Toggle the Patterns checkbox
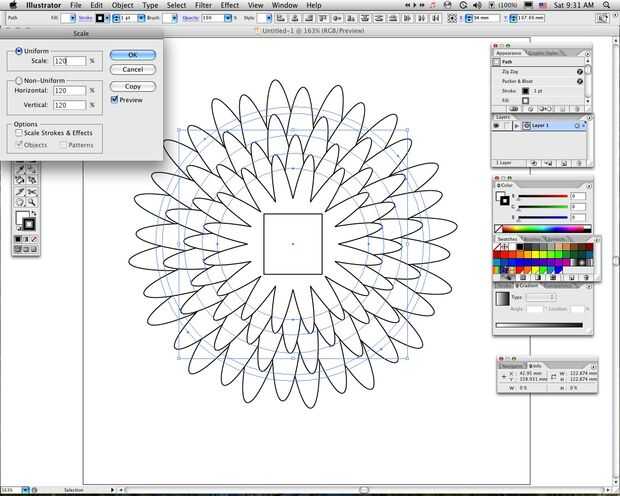This screenshot has height=496, width=620. [x=63, y=145]
